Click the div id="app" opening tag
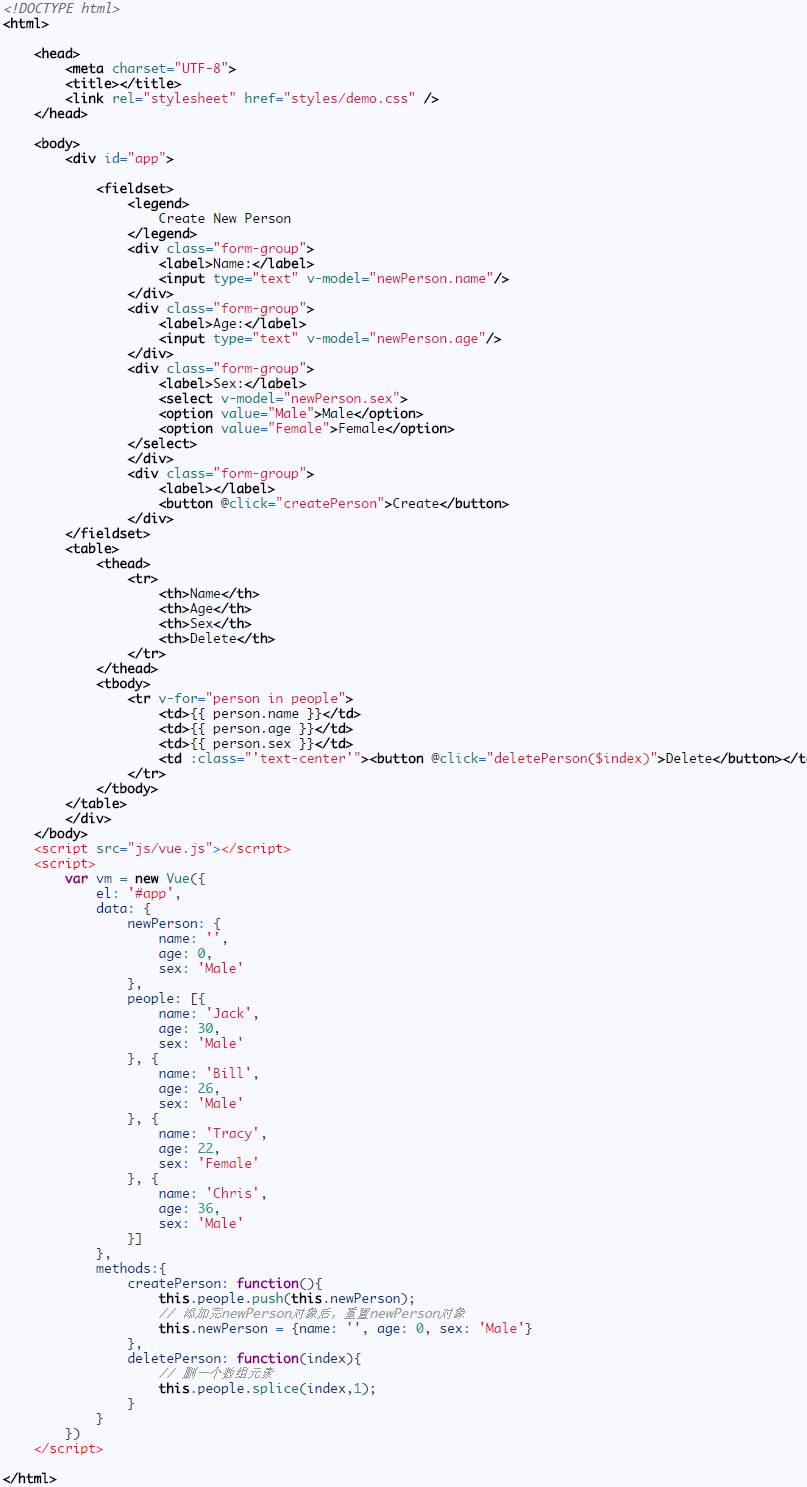The image size is (807, 1487). click(120, 158)
